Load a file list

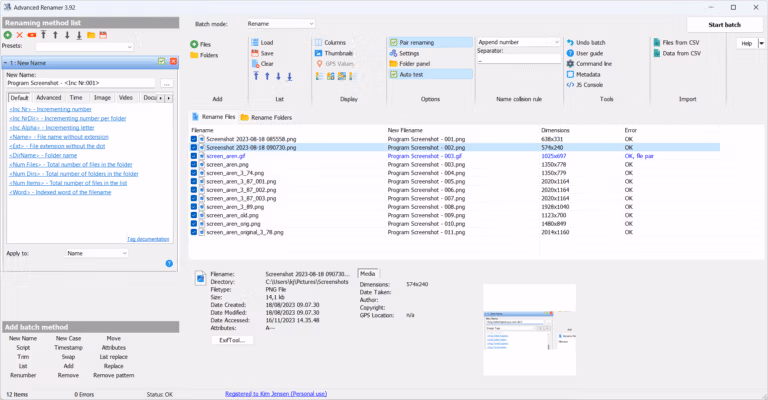point(262,43)
